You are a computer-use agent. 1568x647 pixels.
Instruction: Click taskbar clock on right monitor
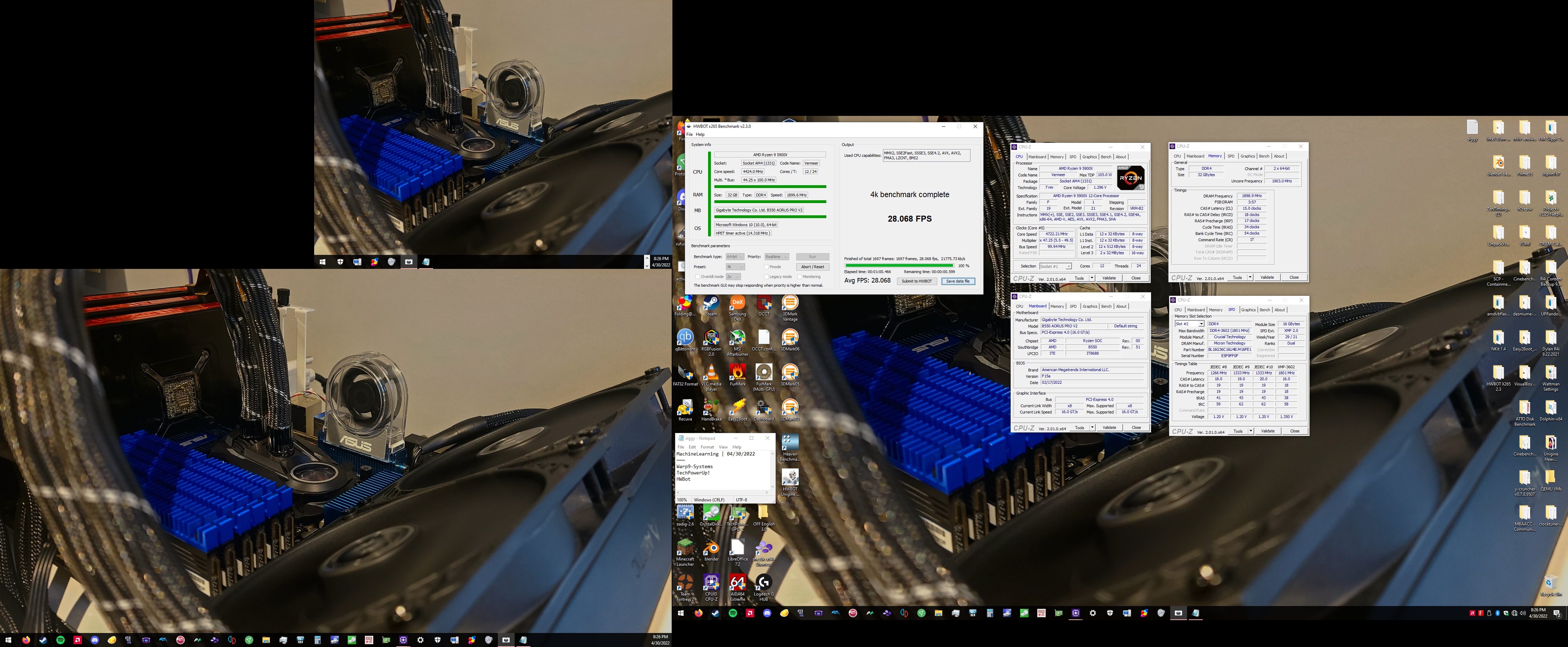[x=1538, y=613]
